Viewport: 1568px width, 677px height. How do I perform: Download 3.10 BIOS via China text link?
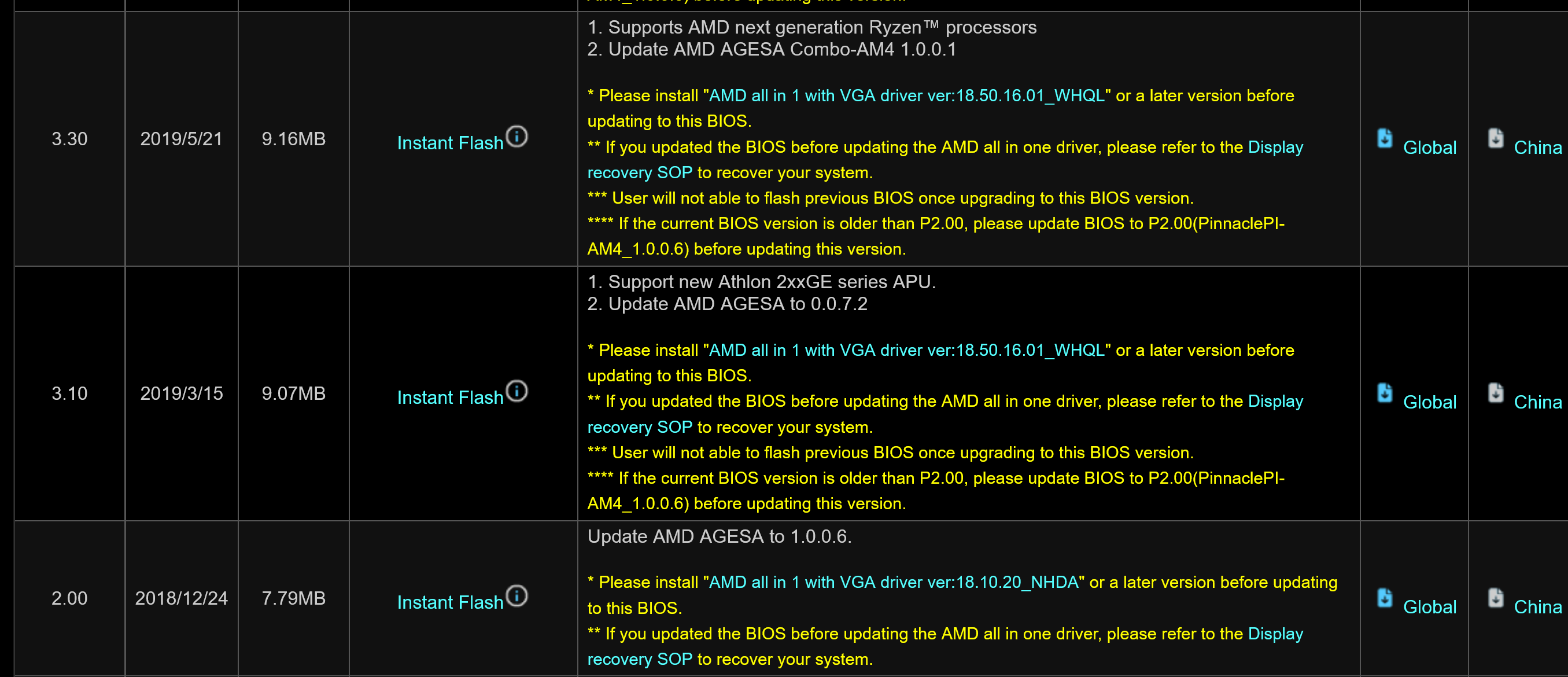pos(1537,402)
